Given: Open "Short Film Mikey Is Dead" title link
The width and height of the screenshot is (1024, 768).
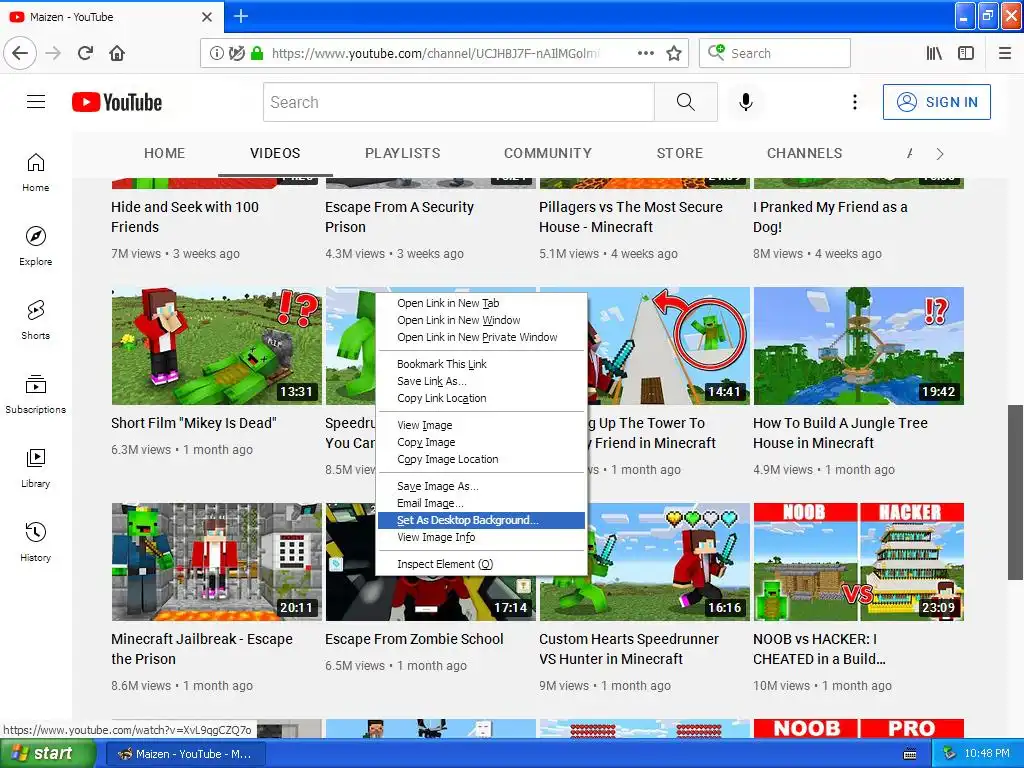Looking at the screenshot, I should (x=194, y=423).
